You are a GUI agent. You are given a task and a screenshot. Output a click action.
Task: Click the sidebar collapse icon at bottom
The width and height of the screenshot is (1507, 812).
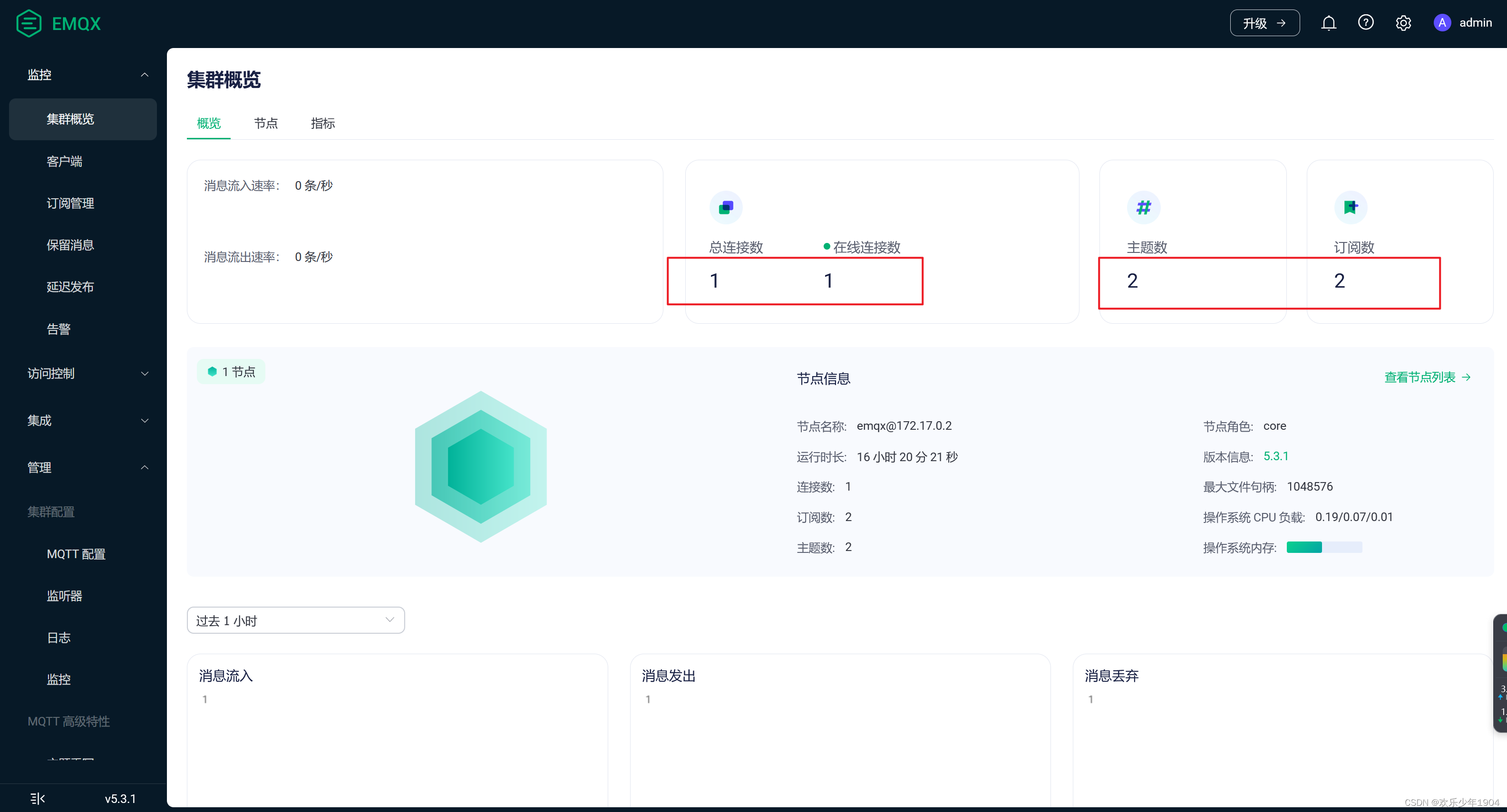tap(38, 798)
